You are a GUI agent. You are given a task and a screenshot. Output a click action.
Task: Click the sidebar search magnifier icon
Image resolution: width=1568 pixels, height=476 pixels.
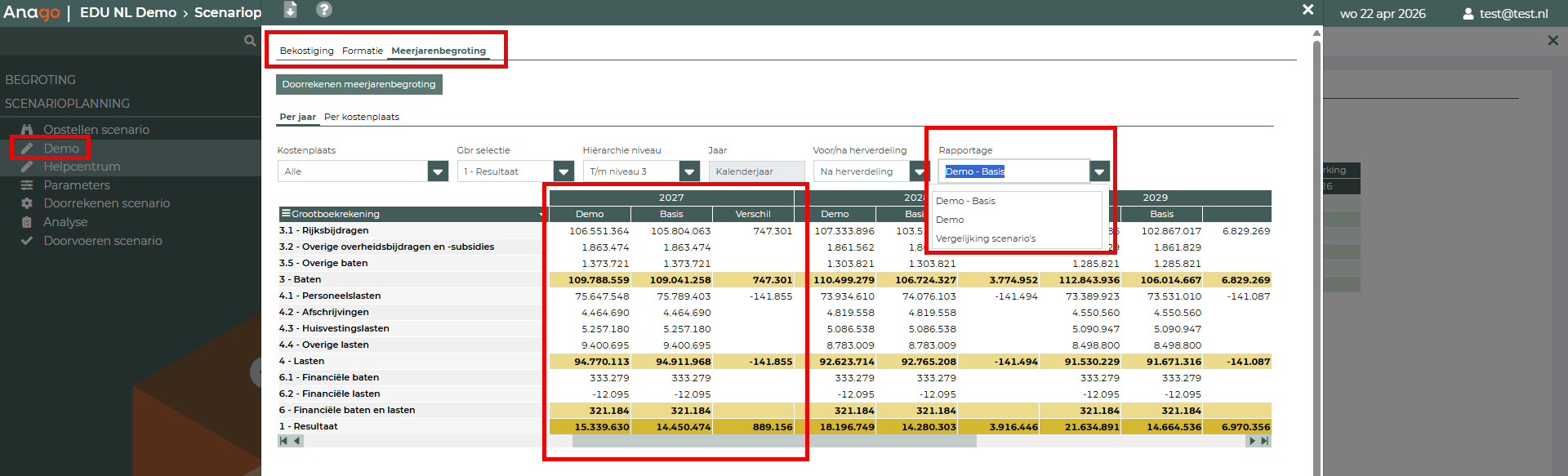250,41
